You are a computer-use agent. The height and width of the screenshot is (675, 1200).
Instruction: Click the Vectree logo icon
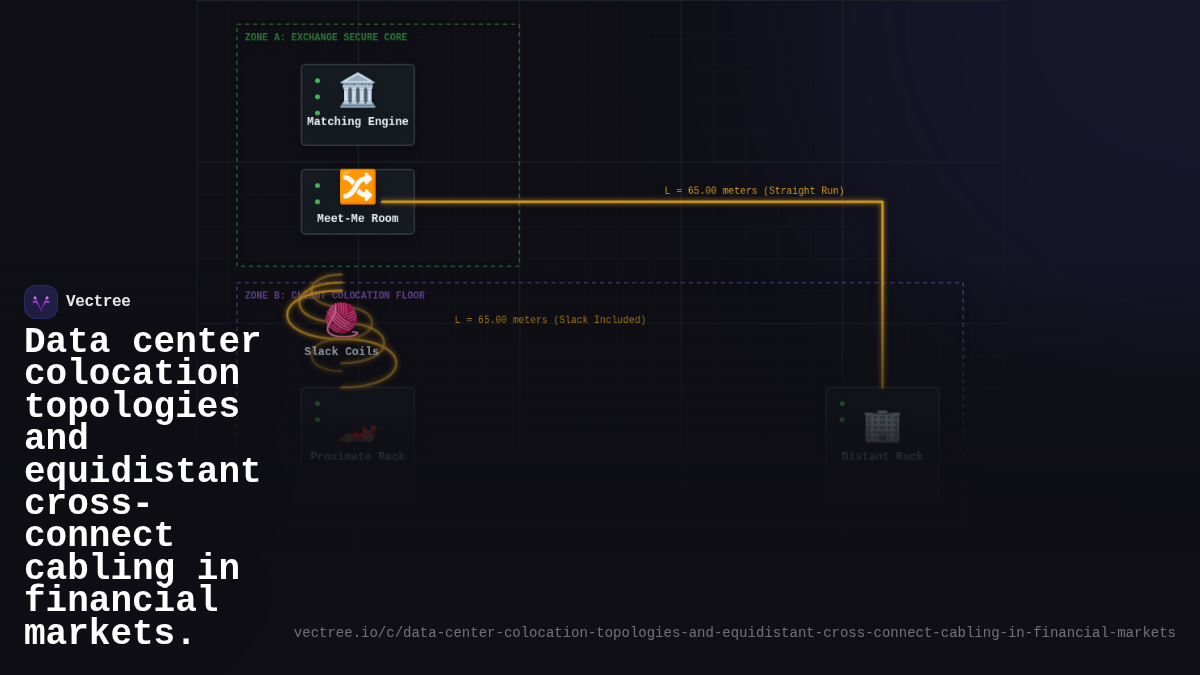click(x=40, y=301)
